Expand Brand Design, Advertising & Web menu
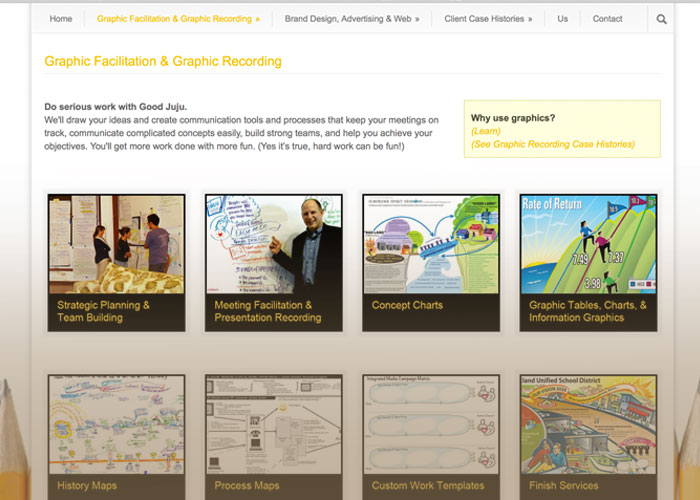Image resolution: width=700 pixels, height=500 pixels. 351,19
